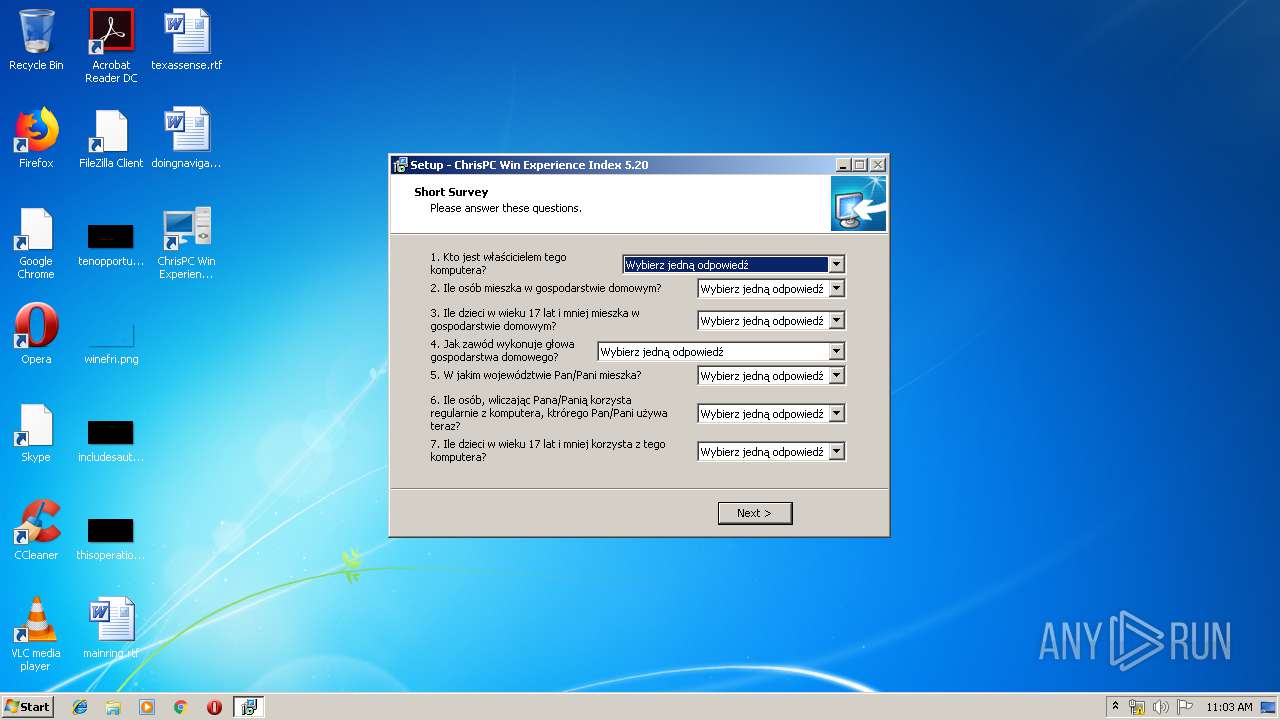Click question text '5. W jakim województwie Pan/Pani mieszka?'
This screenshot has height=720, width=1280.
point(536,375)
